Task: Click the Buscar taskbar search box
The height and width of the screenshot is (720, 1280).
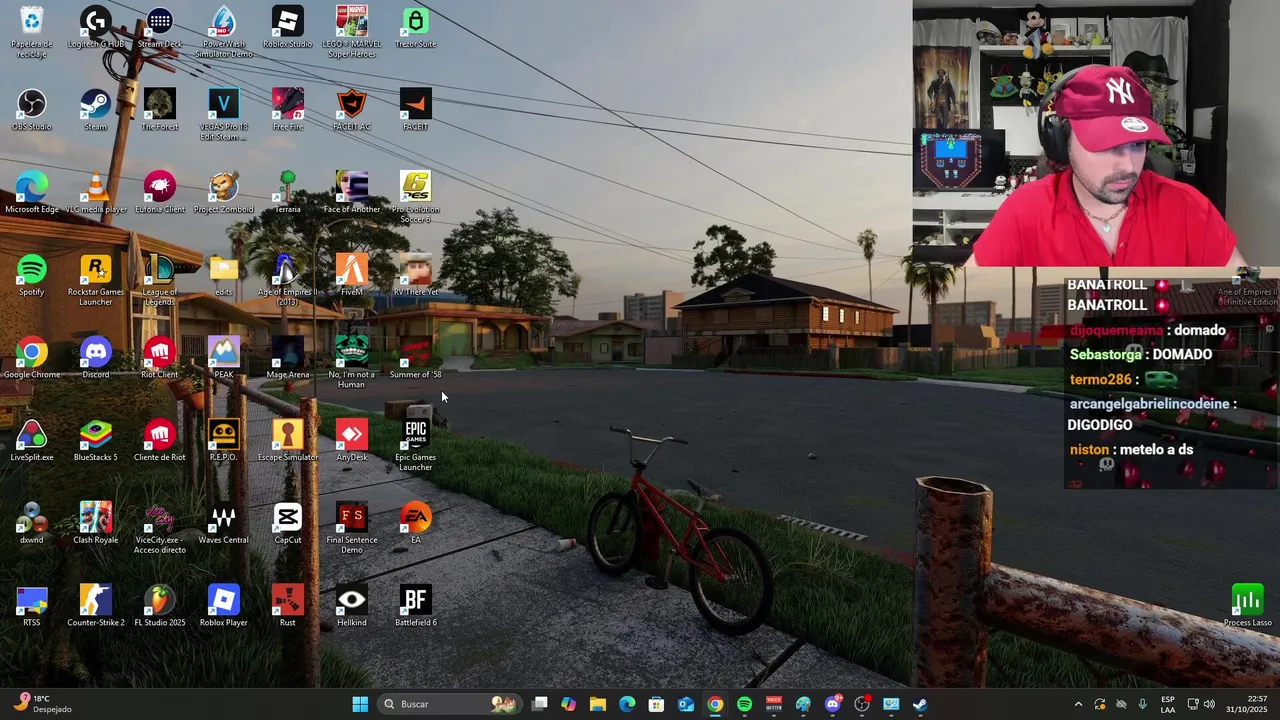Action: point(450,704)
